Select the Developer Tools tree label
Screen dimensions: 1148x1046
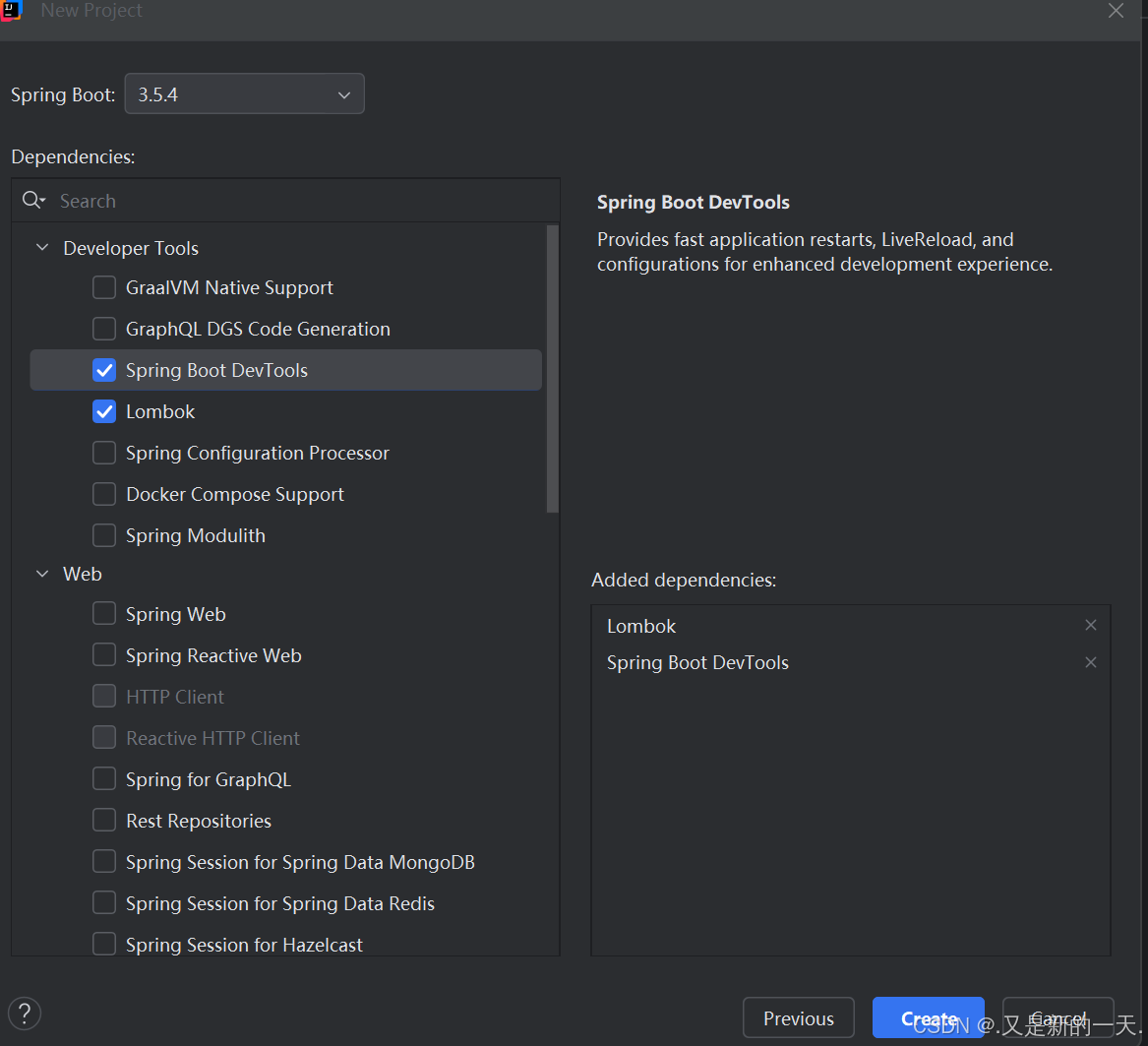131,248
